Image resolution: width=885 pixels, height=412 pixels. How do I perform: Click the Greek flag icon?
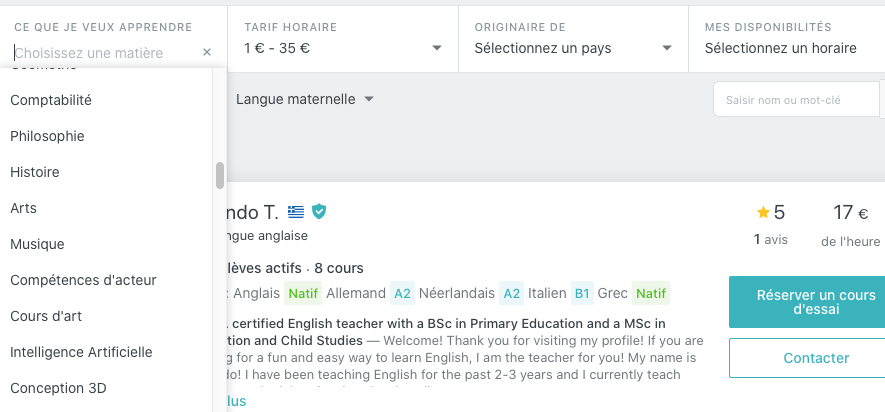click(x=296, y=211)
